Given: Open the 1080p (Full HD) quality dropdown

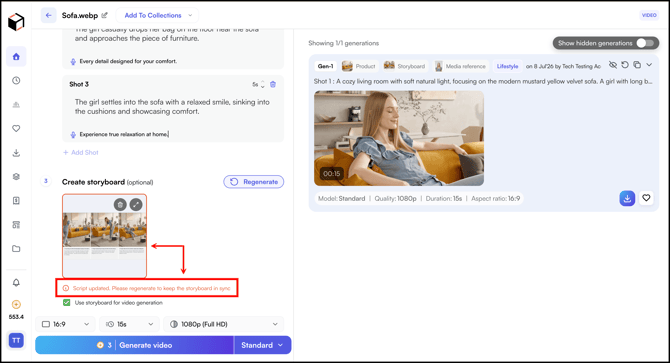Looking at the screenshot, I should 223,324.
